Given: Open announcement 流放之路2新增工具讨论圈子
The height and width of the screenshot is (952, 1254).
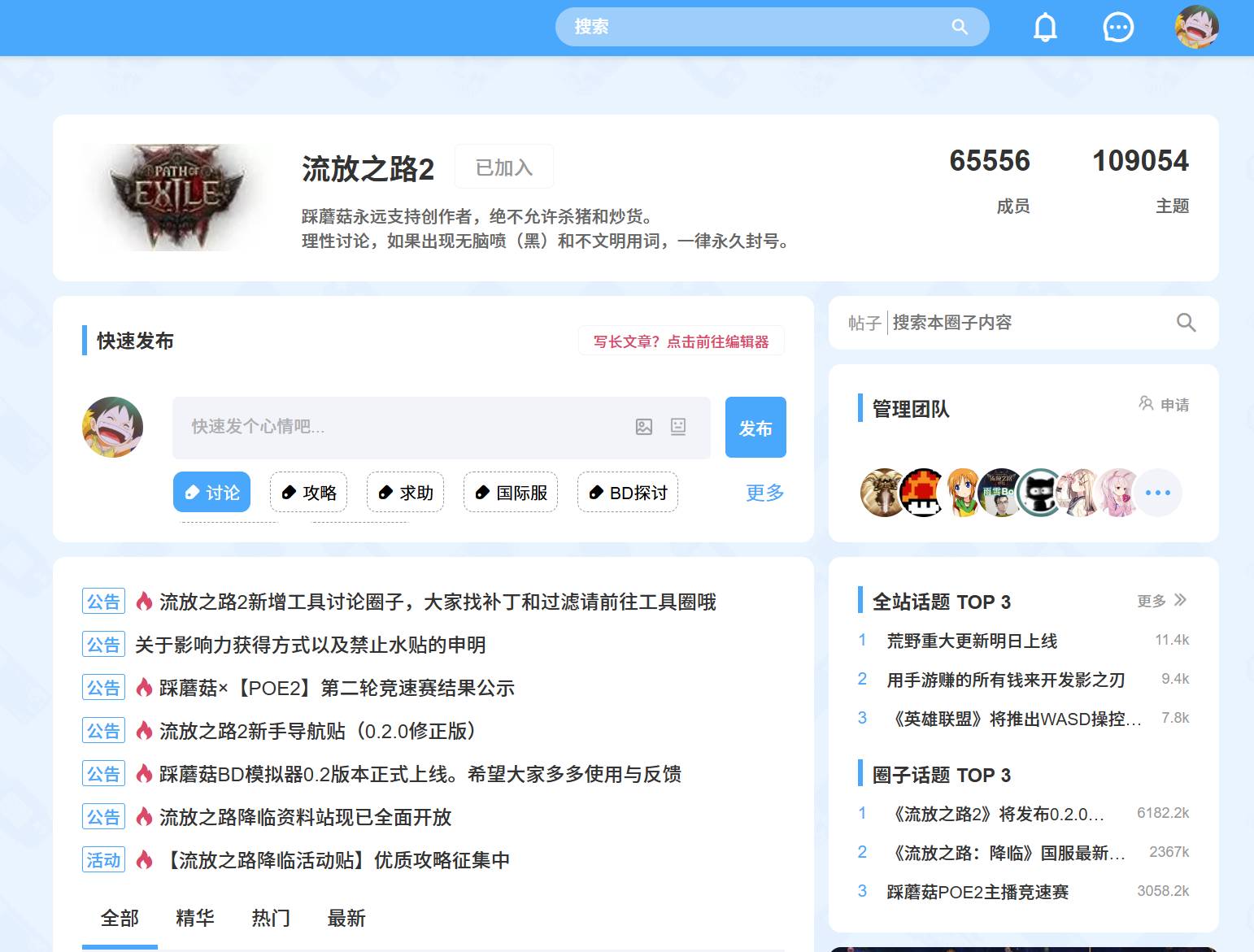Looking at the screenshot, I should pyautogui.click(x=438, y=602).
